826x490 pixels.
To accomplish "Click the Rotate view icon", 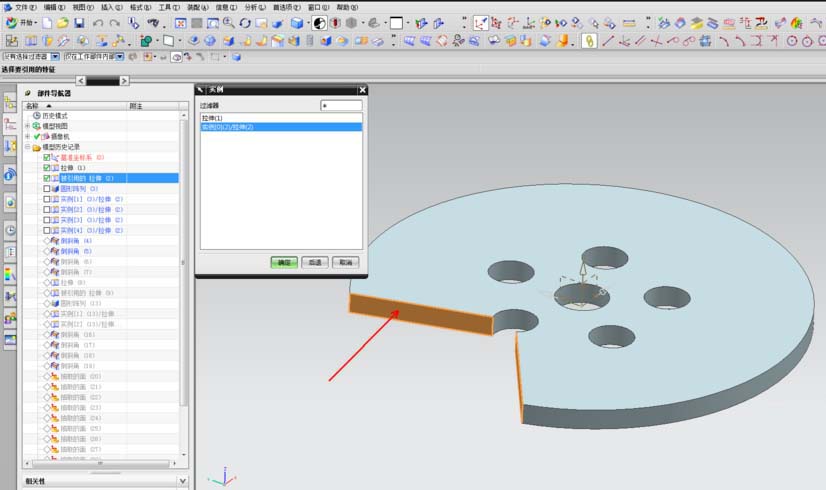I will point(245,22).
